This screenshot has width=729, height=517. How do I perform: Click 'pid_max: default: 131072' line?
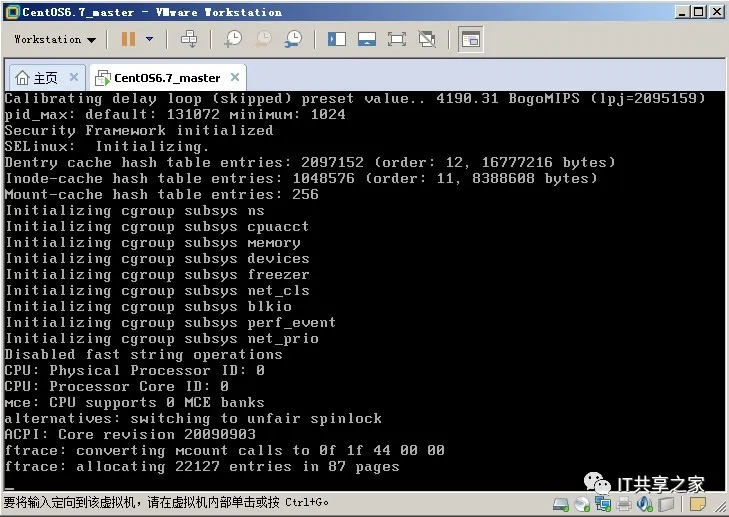click(175, 114)
